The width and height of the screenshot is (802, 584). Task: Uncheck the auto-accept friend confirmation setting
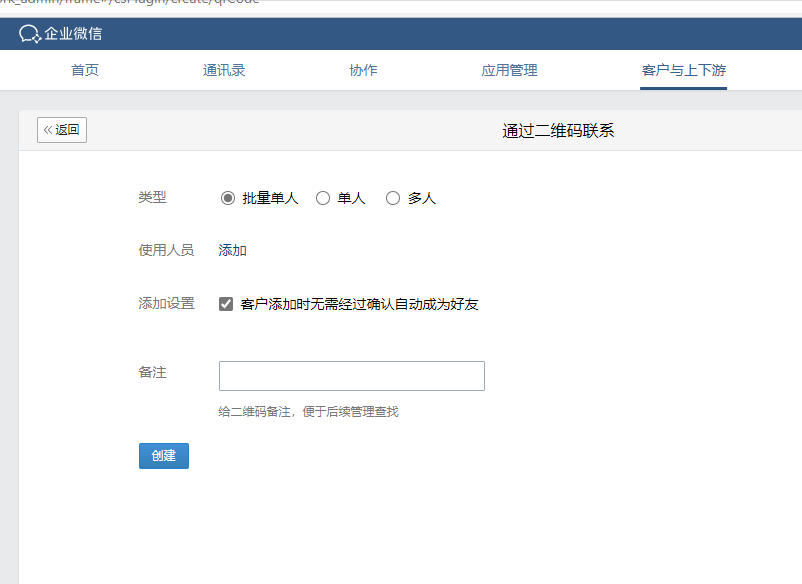[x=226, y=304]
